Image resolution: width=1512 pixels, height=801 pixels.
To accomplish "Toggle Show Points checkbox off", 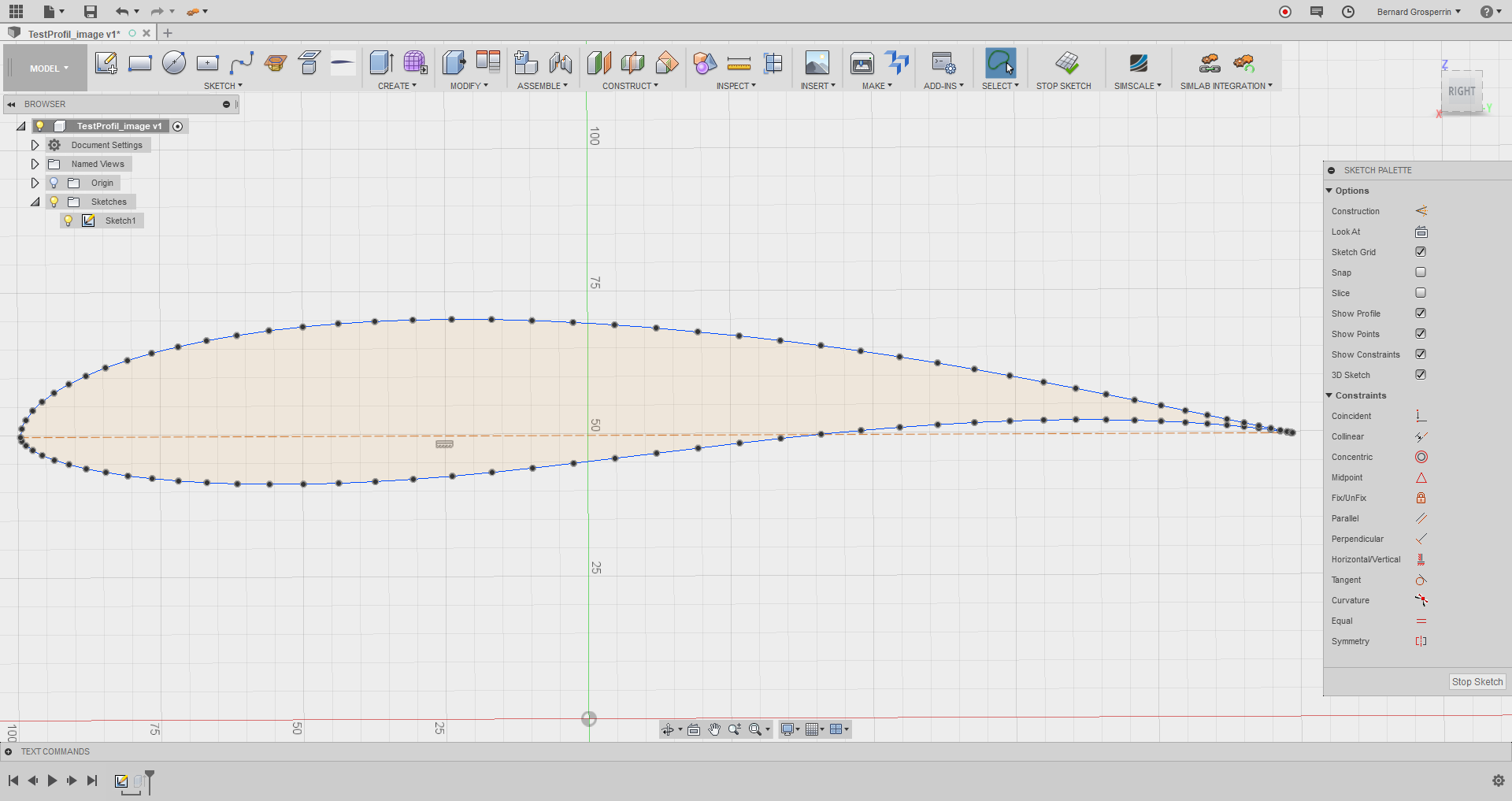I will (1421, 334).
